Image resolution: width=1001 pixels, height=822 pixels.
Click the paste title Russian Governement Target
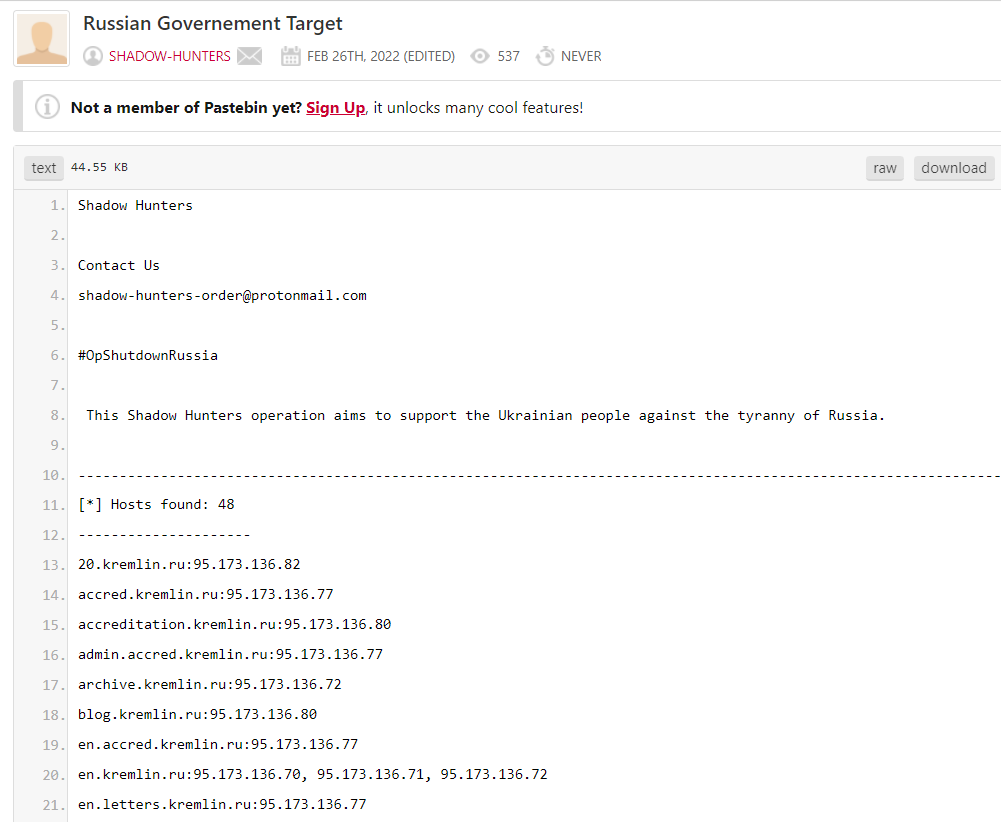point(213,24)
